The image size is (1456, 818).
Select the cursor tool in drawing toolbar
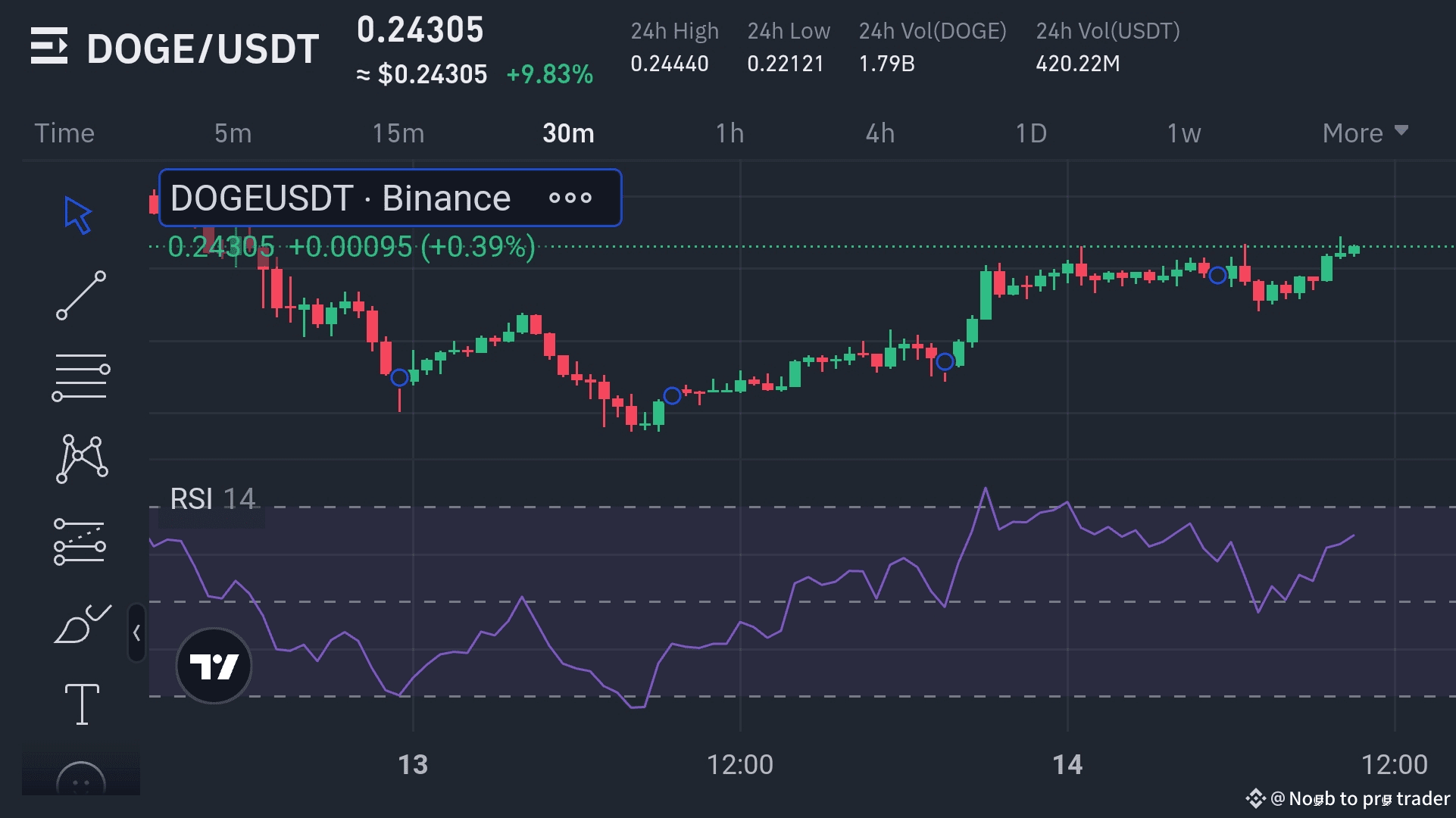coord(79,216)
